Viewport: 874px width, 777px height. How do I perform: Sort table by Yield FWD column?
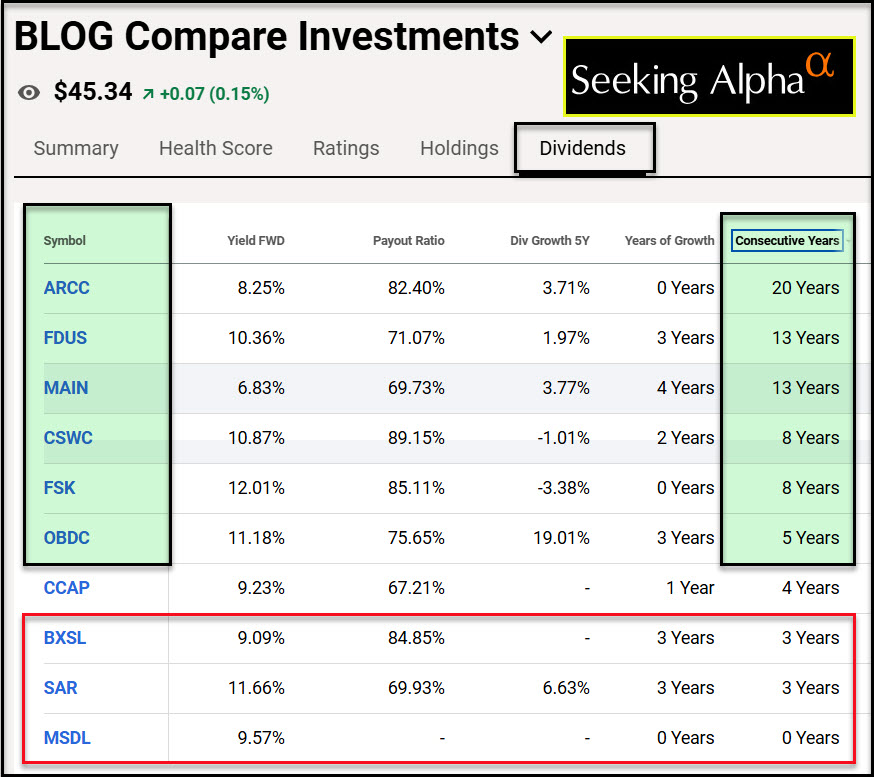coord(256,240)
